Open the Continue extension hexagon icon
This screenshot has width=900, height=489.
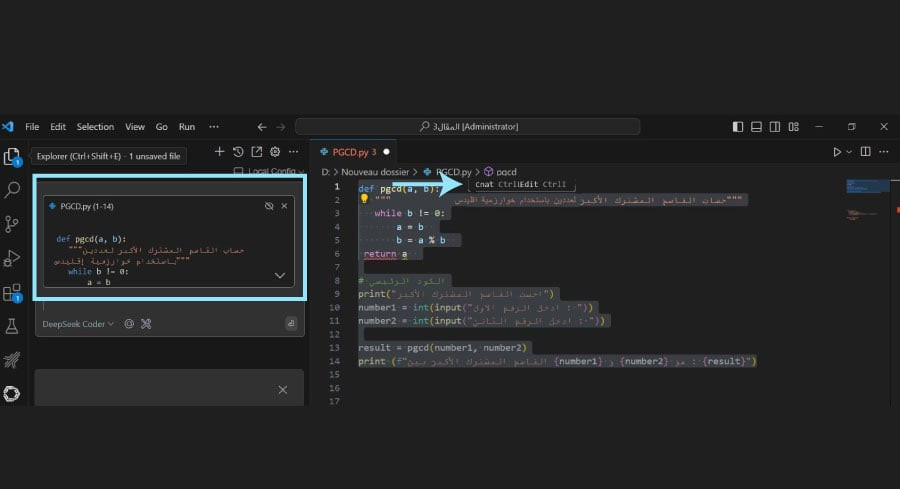[12, 394]
